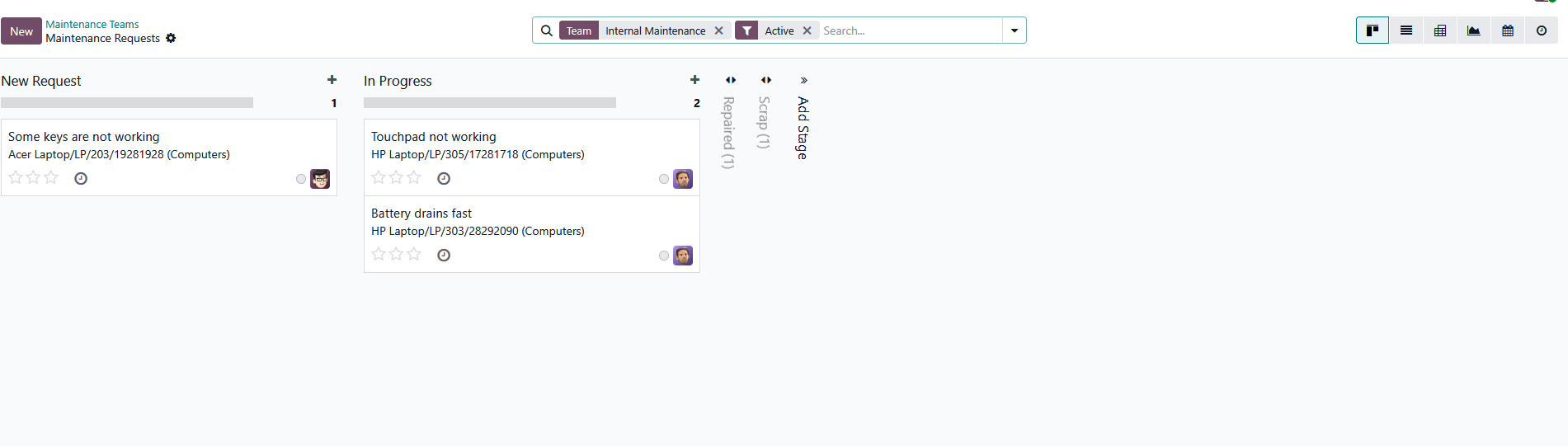Viewport: 1568px width, 446px height.
Task: Toggle the state circle on Battery drains fast card
Action: click(664, 256)
